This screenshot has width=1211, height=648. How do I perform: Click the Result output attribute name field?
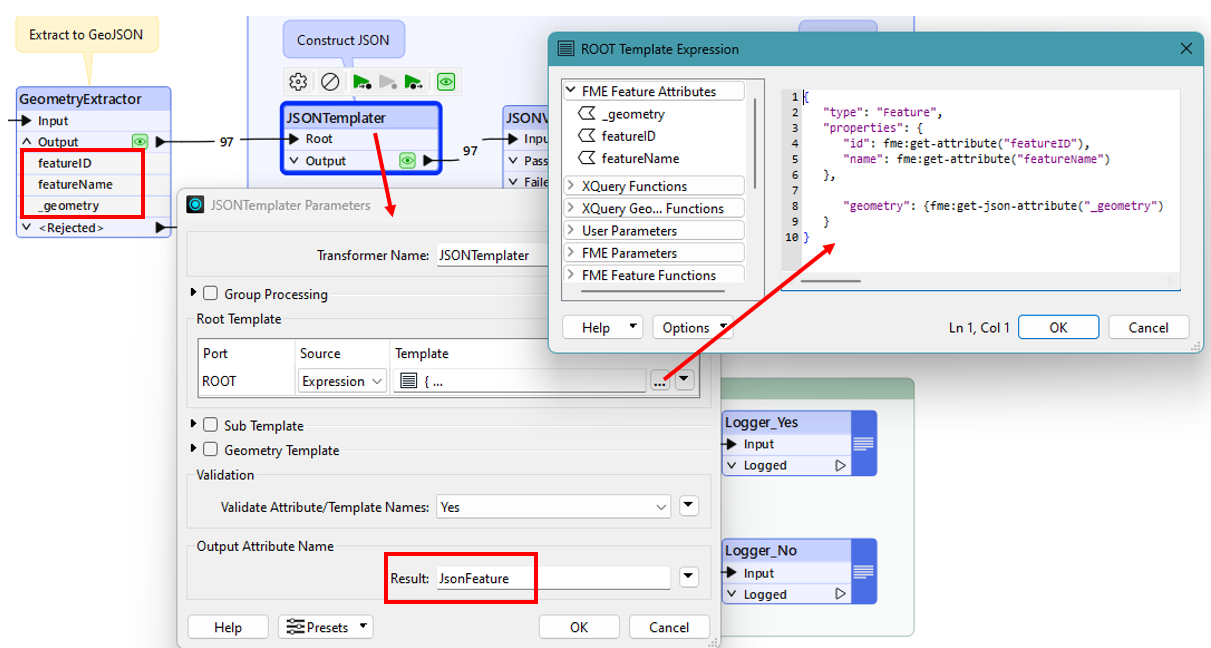point(553,577)
